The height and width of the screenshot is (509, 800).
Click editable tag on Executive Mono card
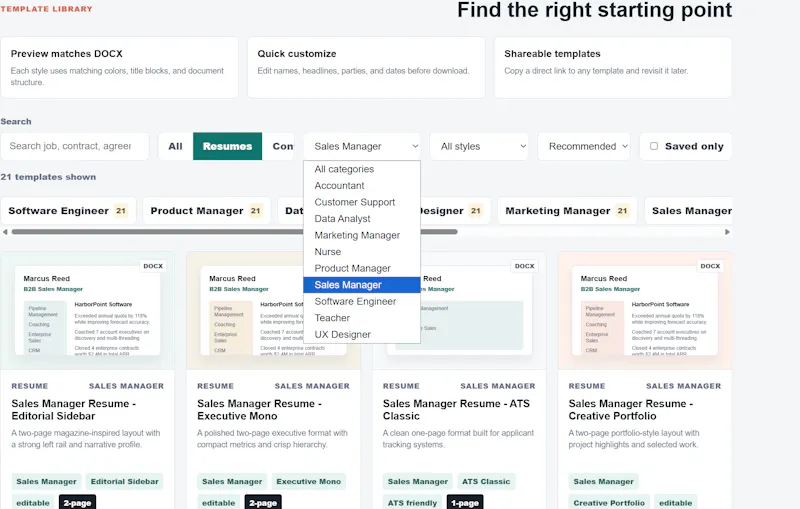tap(218, 502)
